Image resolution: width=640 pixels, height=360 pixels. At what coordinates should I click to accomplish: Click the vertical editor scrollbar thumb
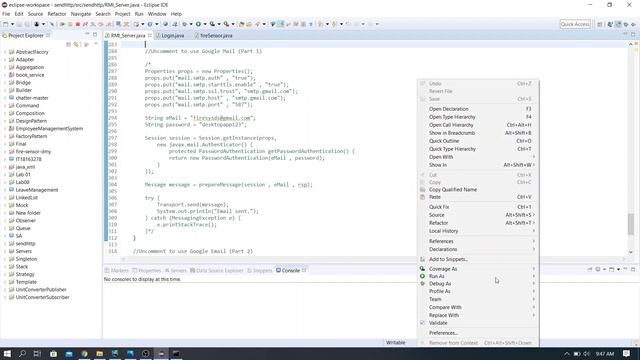pos(631,224)
